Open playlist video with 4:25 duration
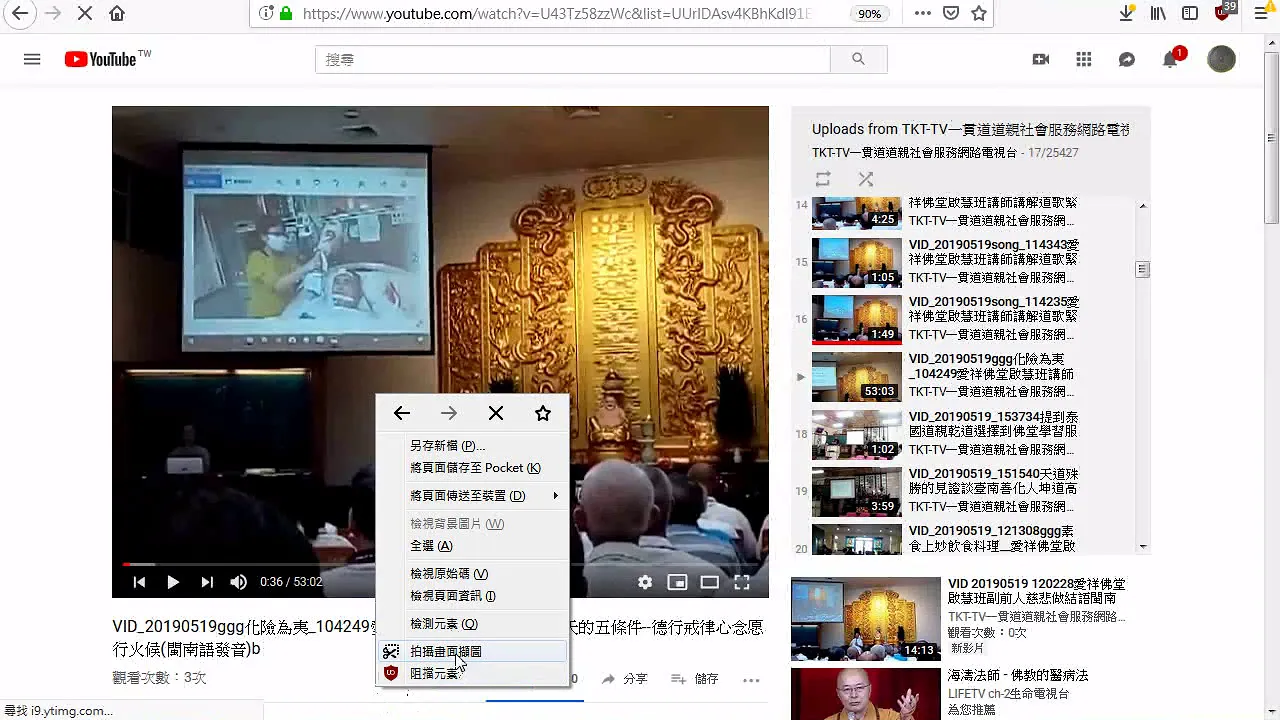Image resolution: width=1280 pixels, height=720 pixels. tap(856, 213)
